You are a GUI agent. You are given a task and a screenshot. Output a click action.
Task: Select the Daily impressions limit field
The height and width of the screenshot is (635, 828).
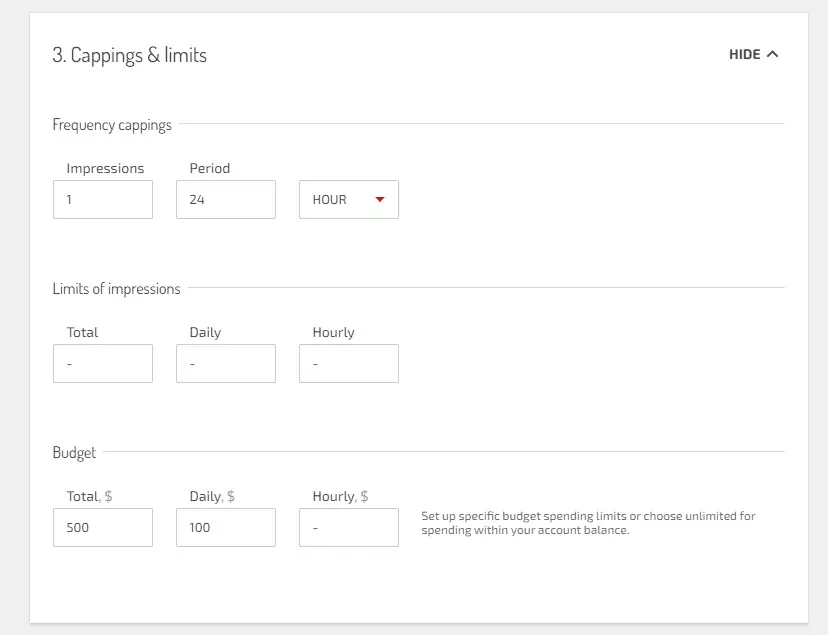pos(226,364)
